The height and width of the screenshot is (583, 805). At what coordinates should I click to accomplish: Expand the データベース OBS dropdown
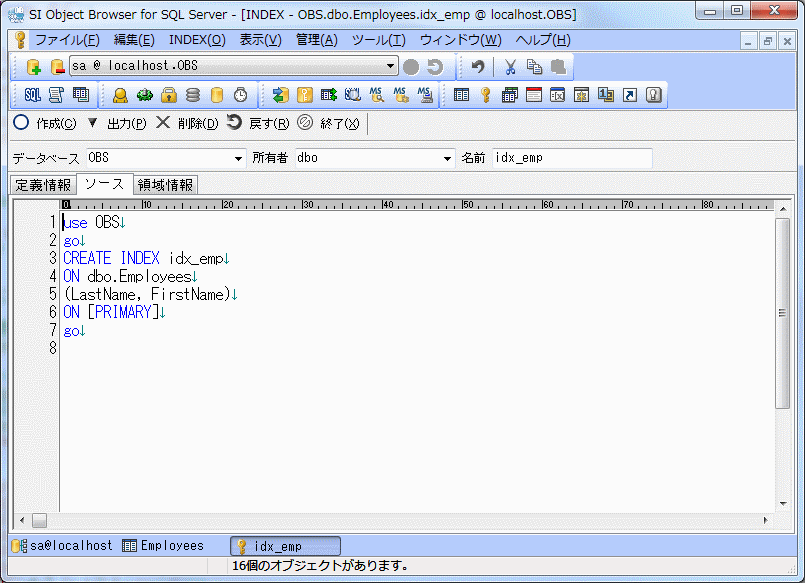(x=238, y=158)
